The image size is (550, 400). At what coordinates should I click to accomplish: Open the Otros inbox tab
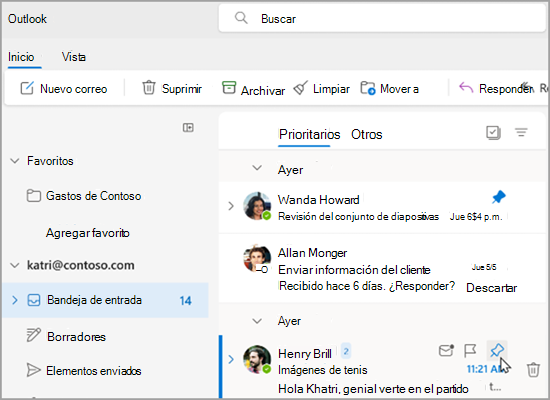pyautogui.click(x=367, y=134)
